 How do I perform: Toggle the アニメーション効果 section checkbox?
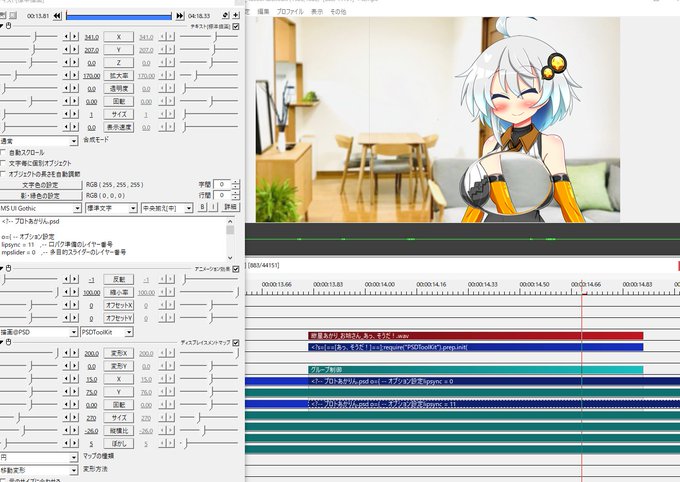(236, 269)
